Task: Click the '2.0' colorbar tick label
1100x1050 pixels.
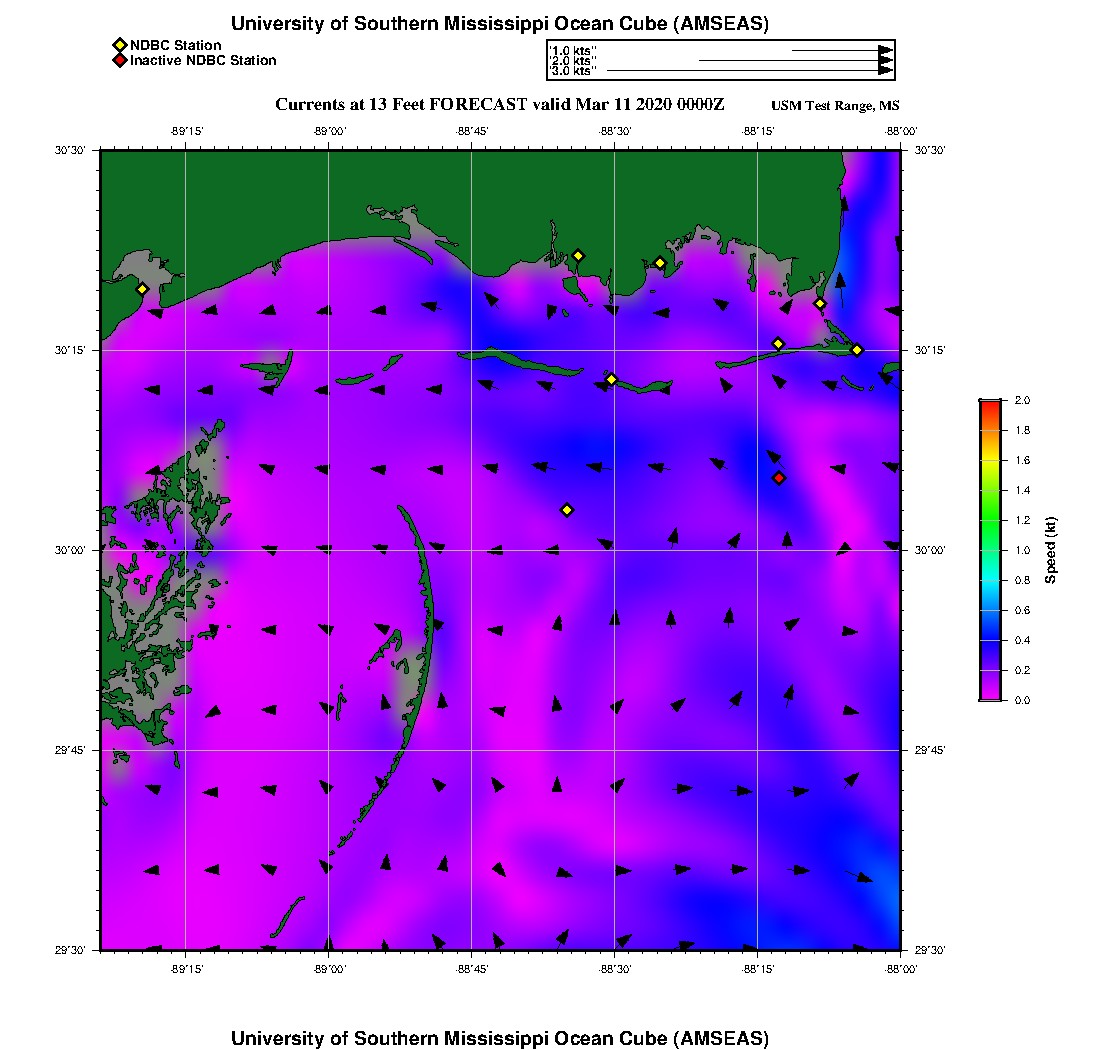Action: pyautogui.click(x=1022, y=400)
